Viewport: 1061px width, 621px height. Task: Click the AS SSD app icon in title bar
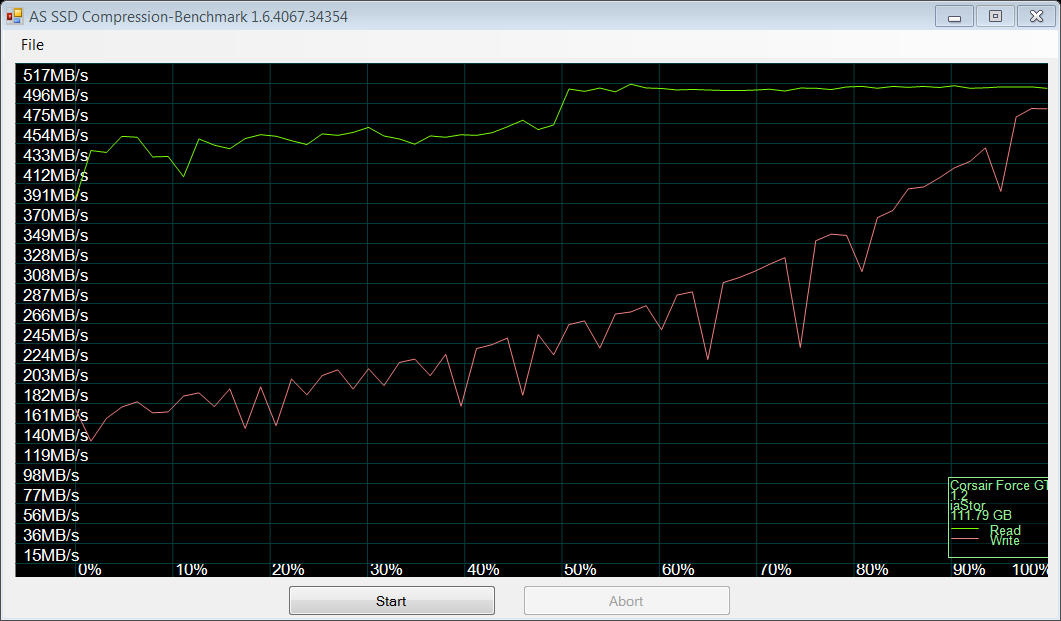tap(14, 16)
